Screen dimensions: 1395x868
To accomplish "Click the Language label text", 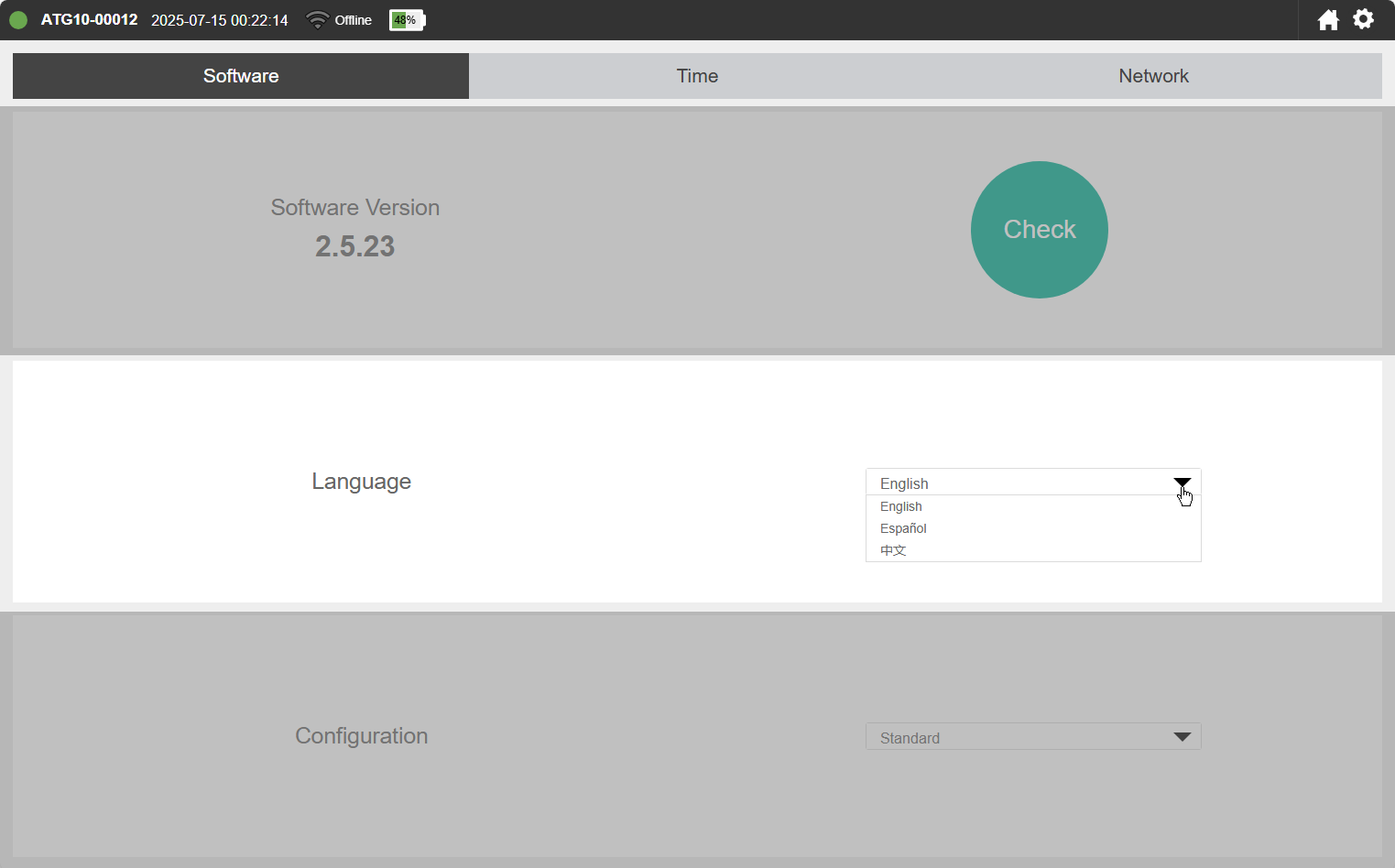I will (x=361, y=482).
